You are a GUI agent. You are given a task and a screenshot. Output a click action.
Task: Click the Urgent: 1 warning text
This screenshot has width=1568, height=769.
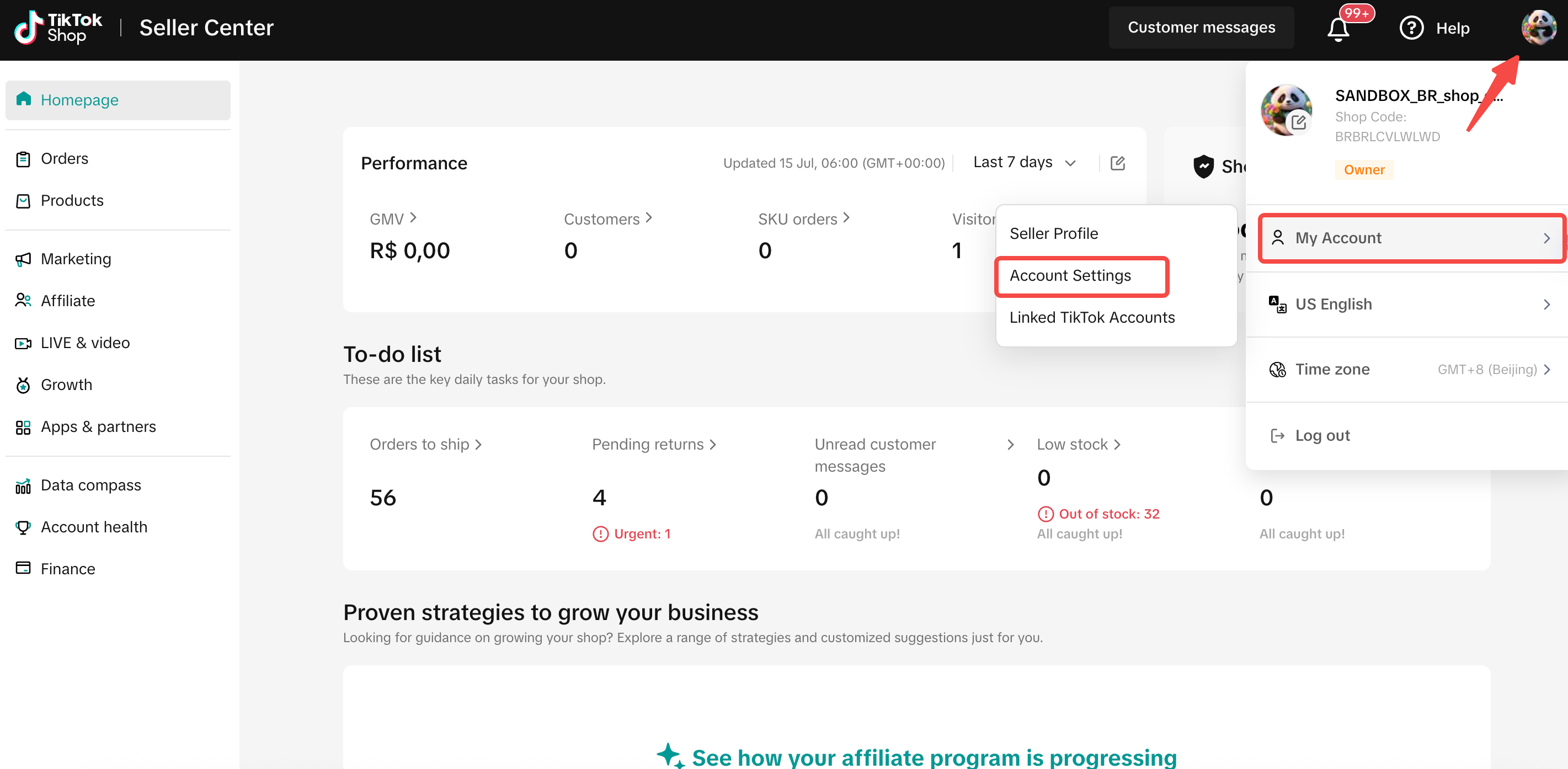coord(642,534)
